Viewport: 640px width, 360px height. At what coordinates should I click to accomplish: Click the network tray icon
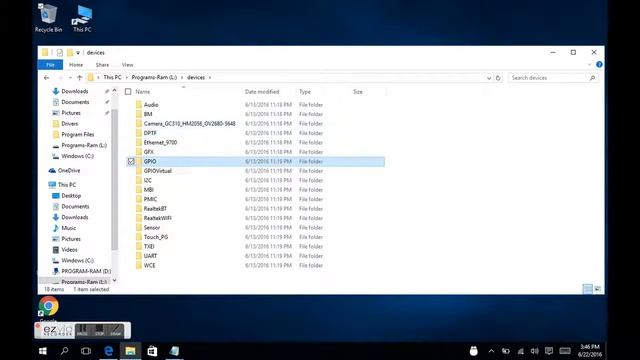[x=520, y=351]
